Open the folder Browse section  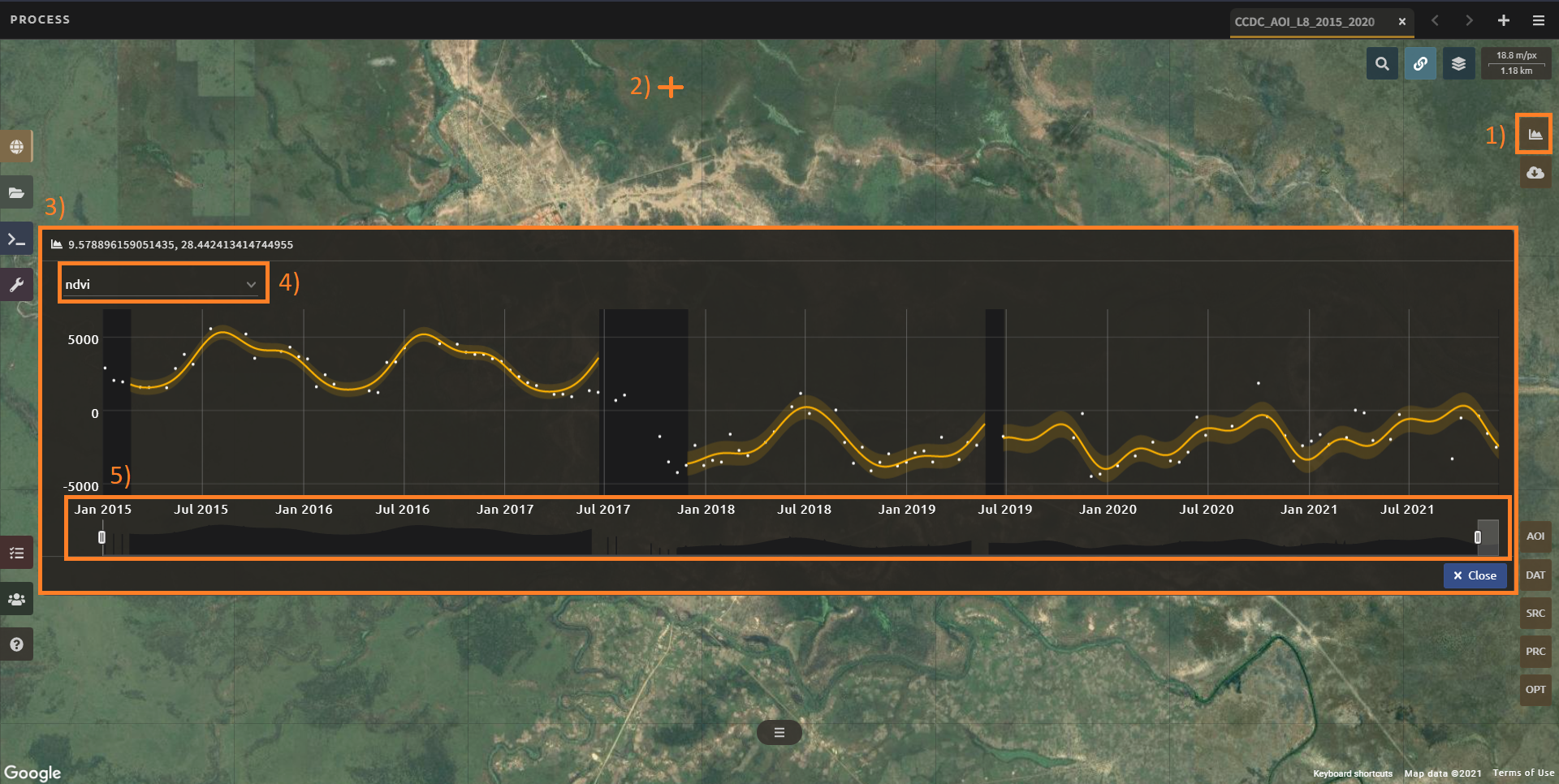pos(16,193)
